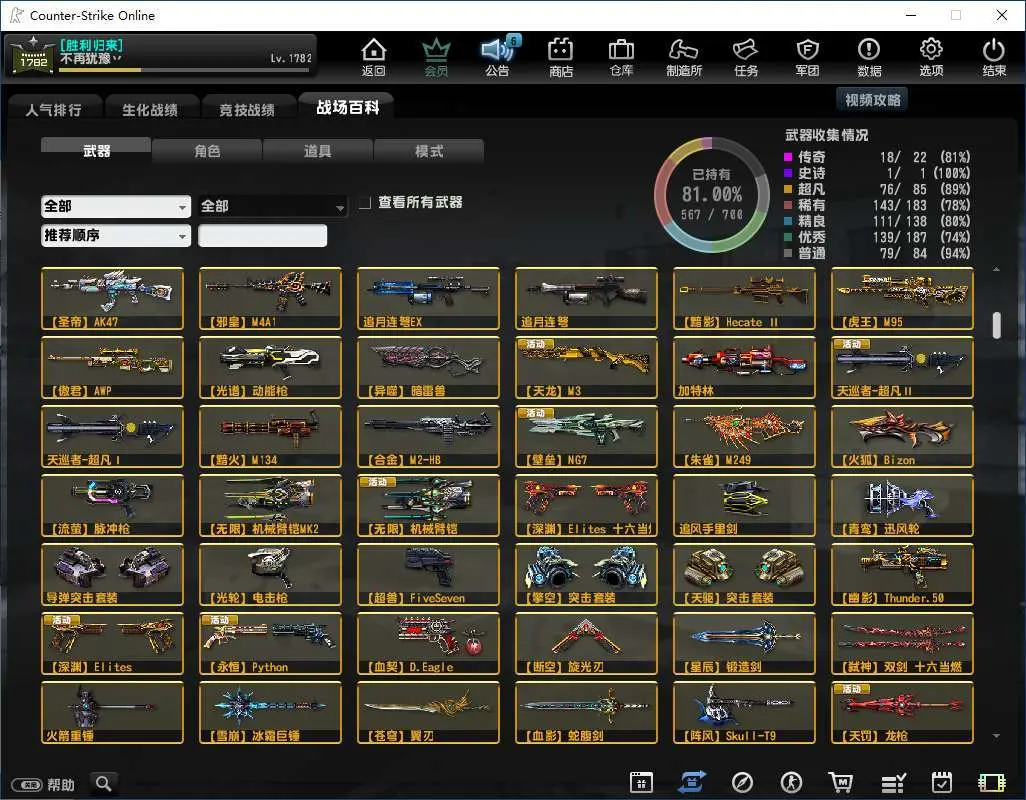Image resolution: width=1026 pixels, height=800 pixels.
Task: Select the 【天罚】龙枪 weapon card
Action: (x=902, y=712)
